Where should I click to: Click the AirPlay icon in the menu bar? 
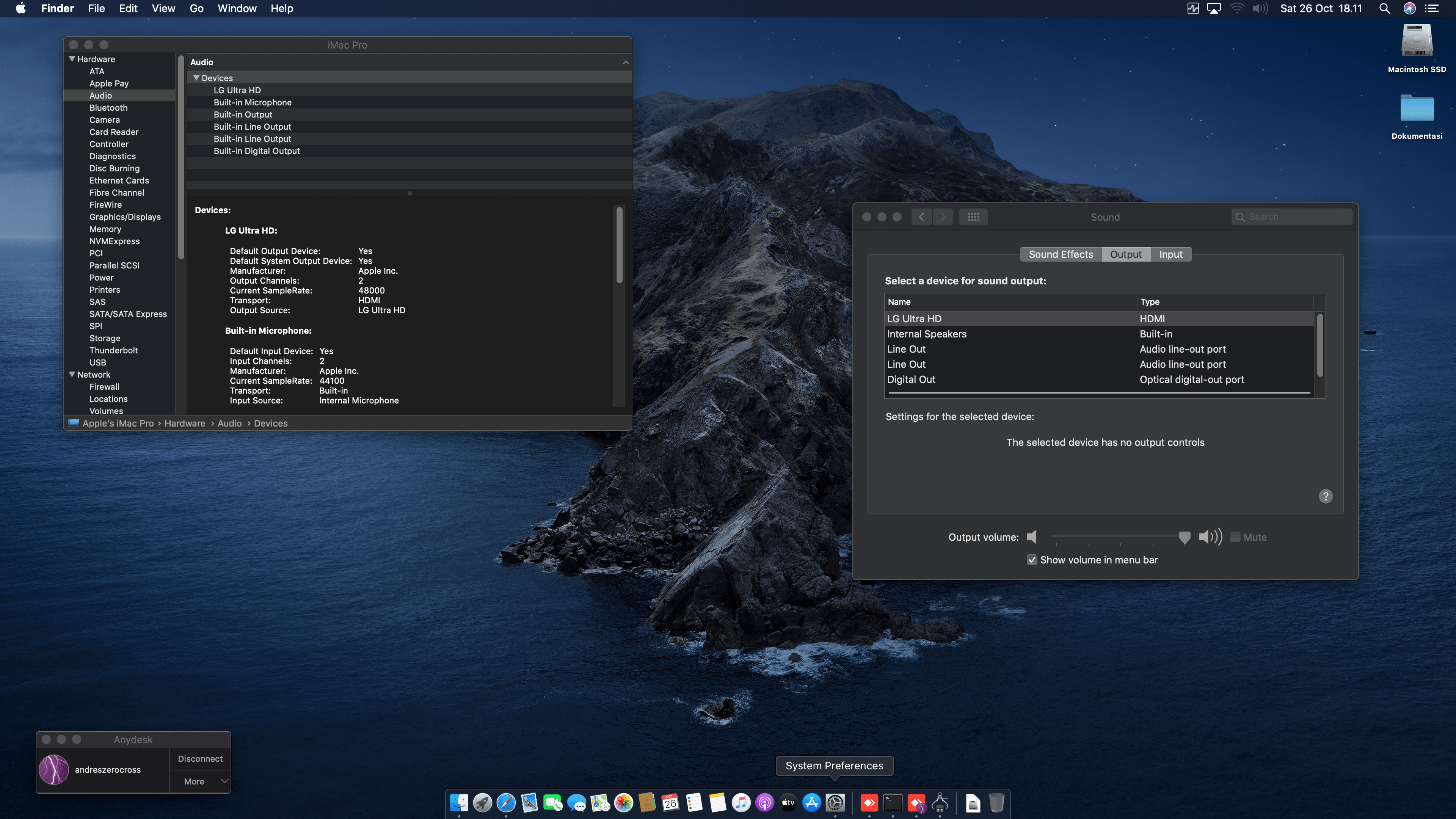point(1214,8)
